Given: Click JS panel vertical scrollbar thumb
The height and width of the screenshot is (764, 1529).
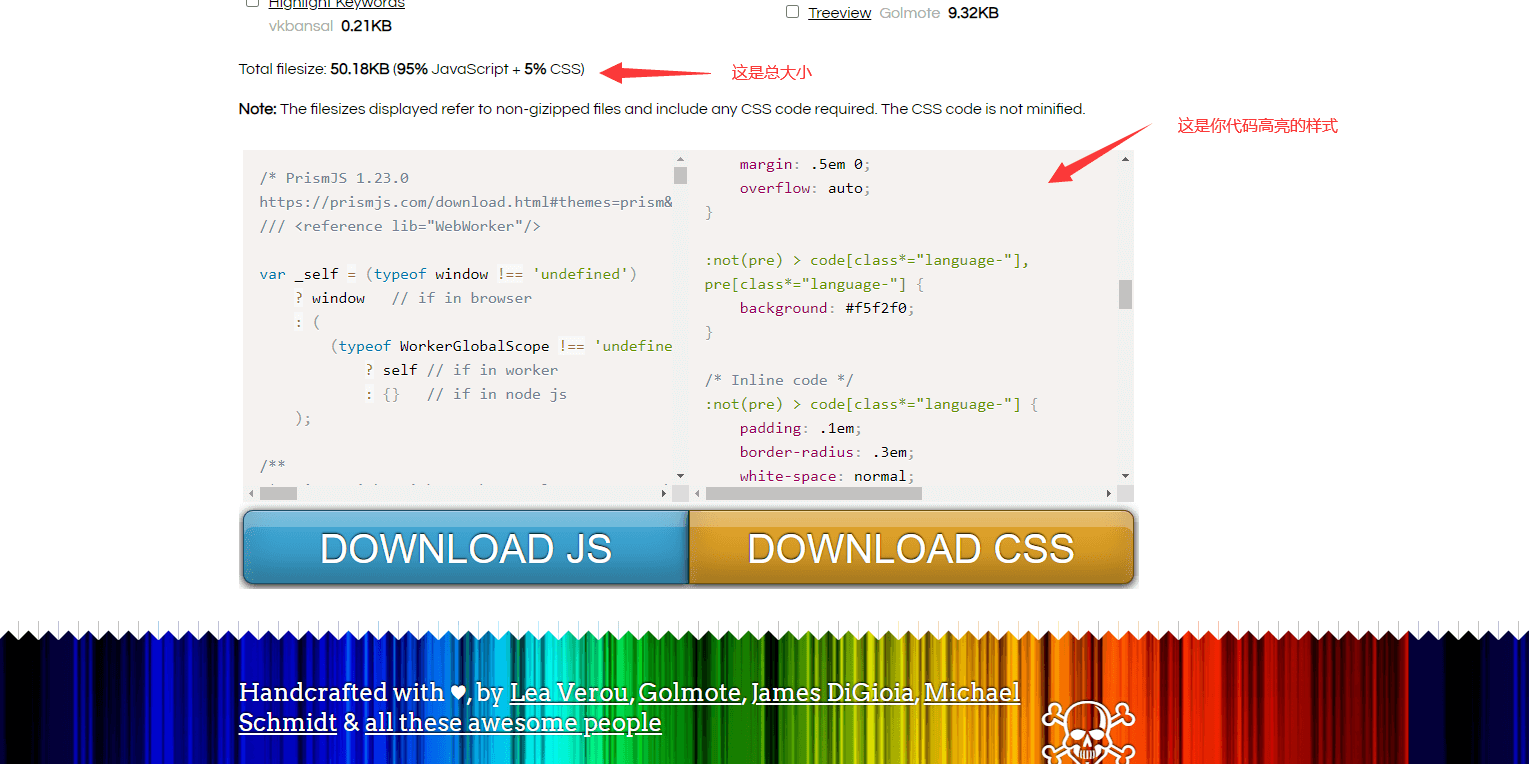Looking at the screenshot, I should (680, 176).
